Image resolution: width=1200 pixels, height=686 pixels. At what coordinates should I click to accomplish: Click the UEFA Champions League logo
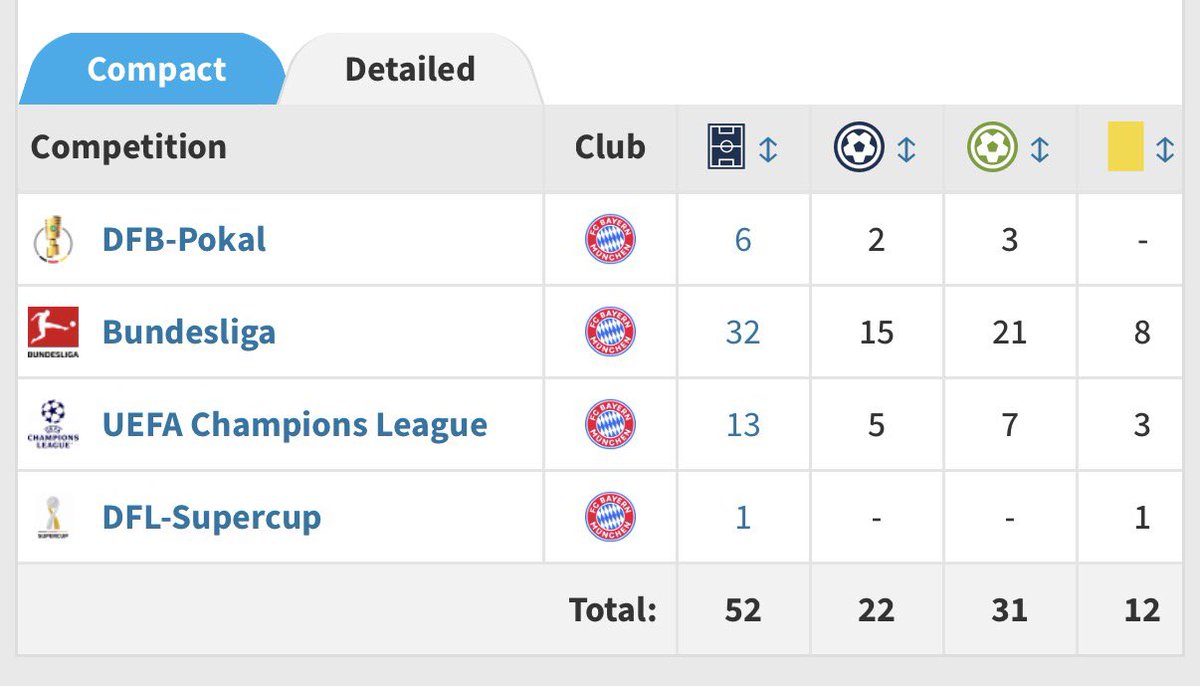coord(52,425)
